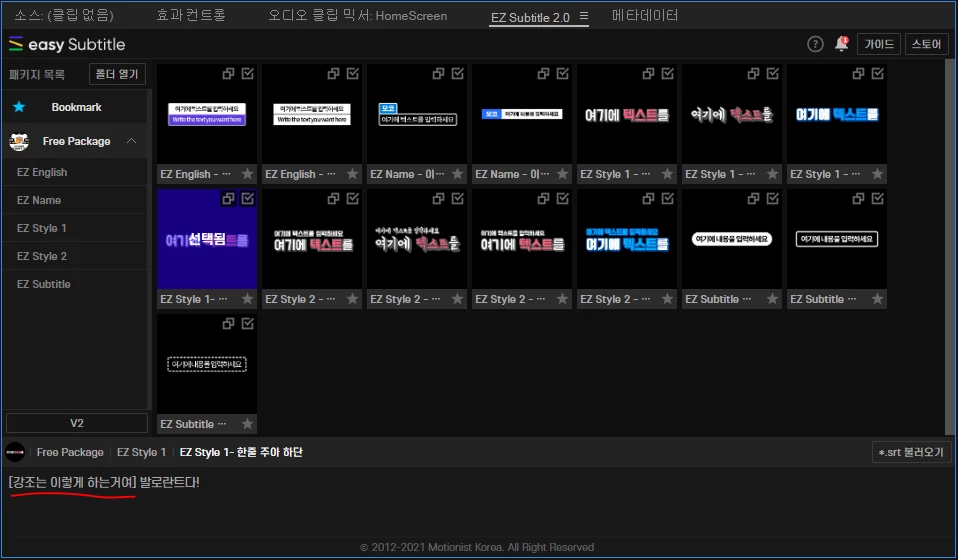Select the EZ Subtitle 2.0 tab

click(x=530, y=17)
